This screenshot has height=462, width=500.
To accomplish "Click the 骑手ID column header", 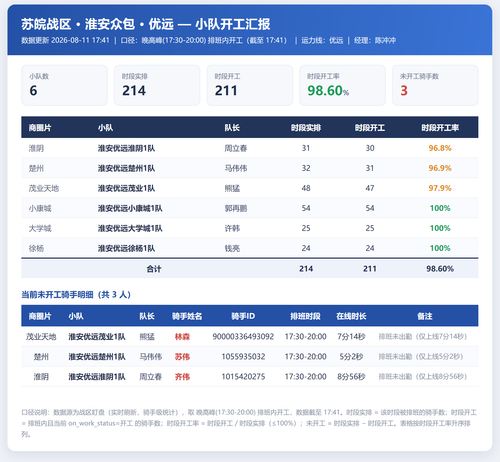I will [243, 316].
